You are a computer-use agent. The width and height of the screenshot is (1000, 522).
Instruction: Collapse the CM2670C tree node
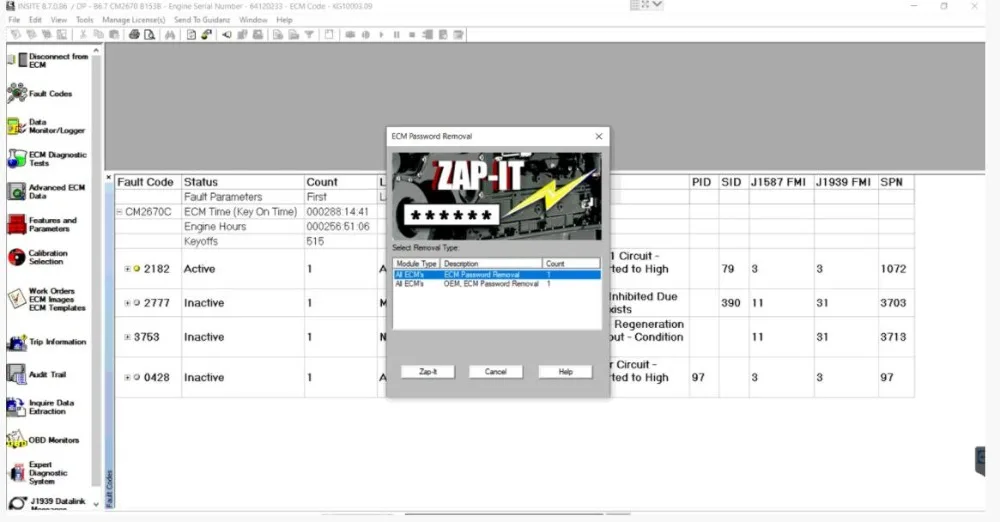(x=119, y=212)
